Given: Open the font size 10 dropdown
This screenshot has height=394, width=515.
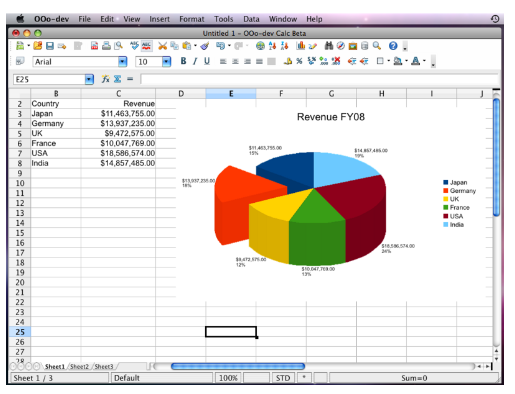Looking at the screenshot, I should coord(166,62).
